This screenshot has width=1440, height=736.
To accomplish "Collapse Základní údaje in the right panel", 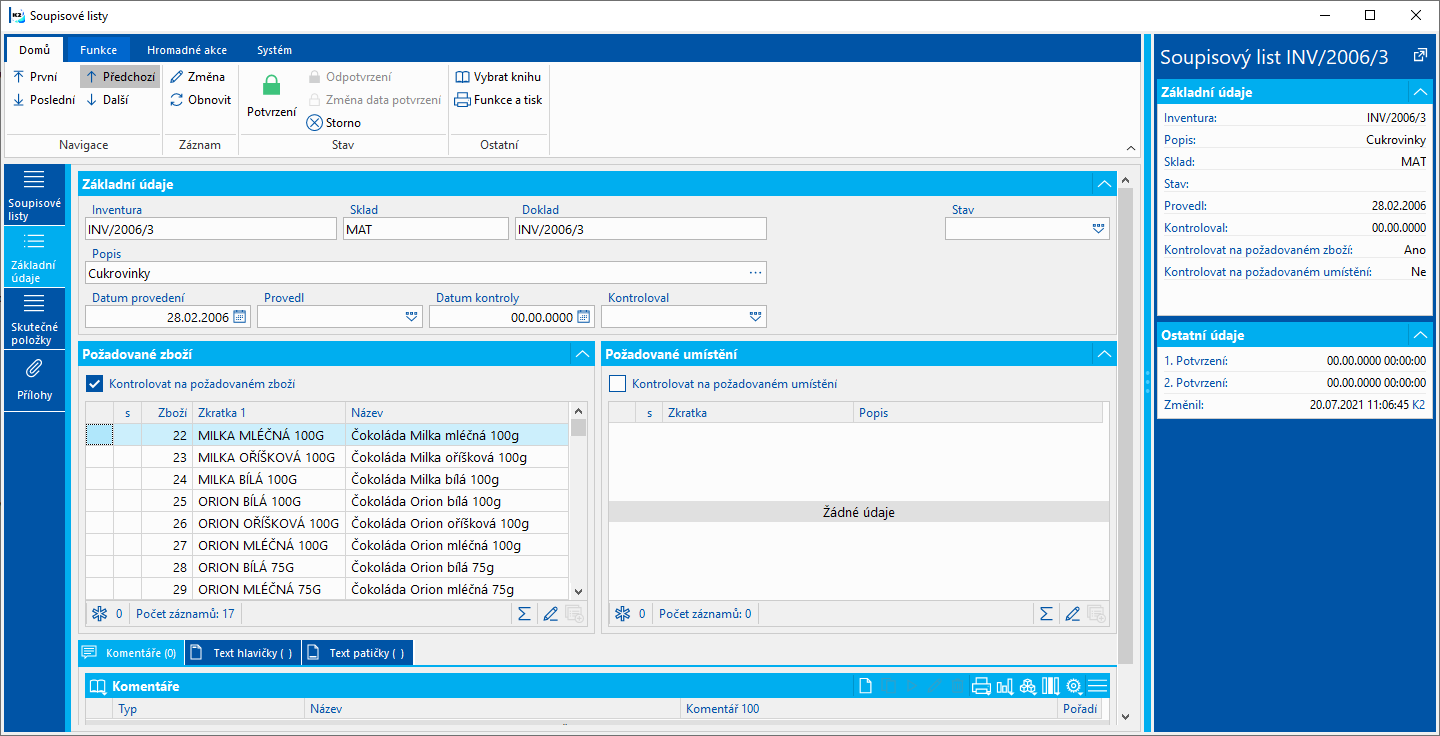I will click(x=1420, y=92).
